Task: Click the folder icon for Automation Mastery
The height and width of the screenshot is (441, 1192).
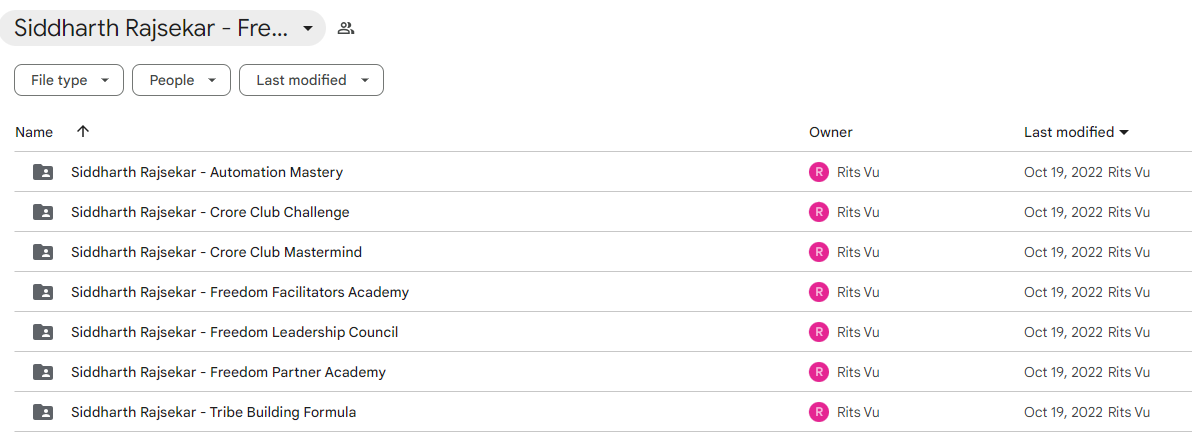Action: [x=43, y=173]
